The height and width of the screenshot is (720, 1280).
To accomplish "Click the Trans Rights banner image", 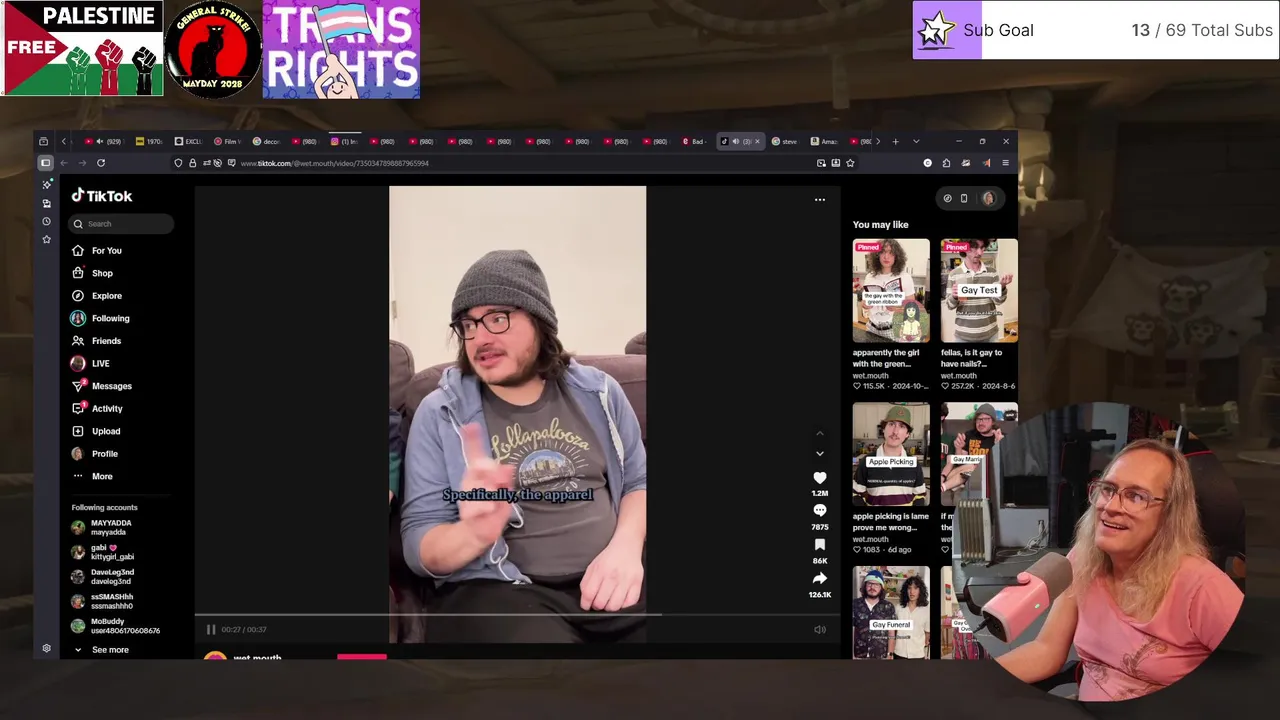I will click(341, 50).
